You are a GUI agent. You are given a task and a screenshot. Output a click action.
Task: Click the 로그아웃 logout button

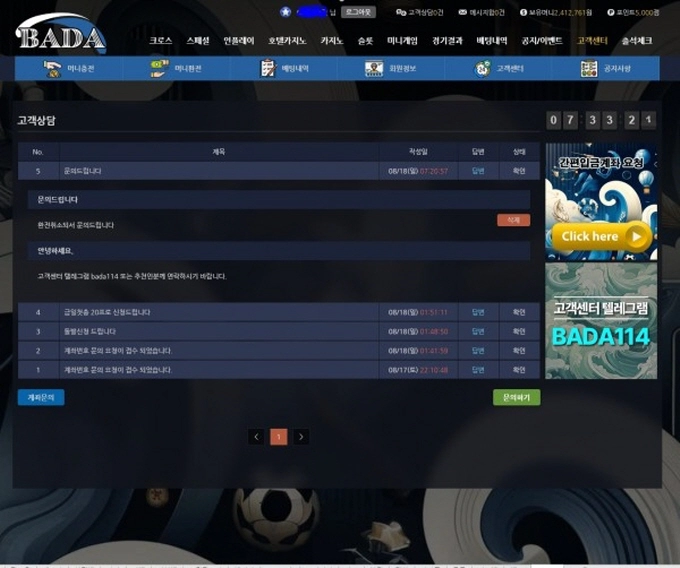coord(358,12)
